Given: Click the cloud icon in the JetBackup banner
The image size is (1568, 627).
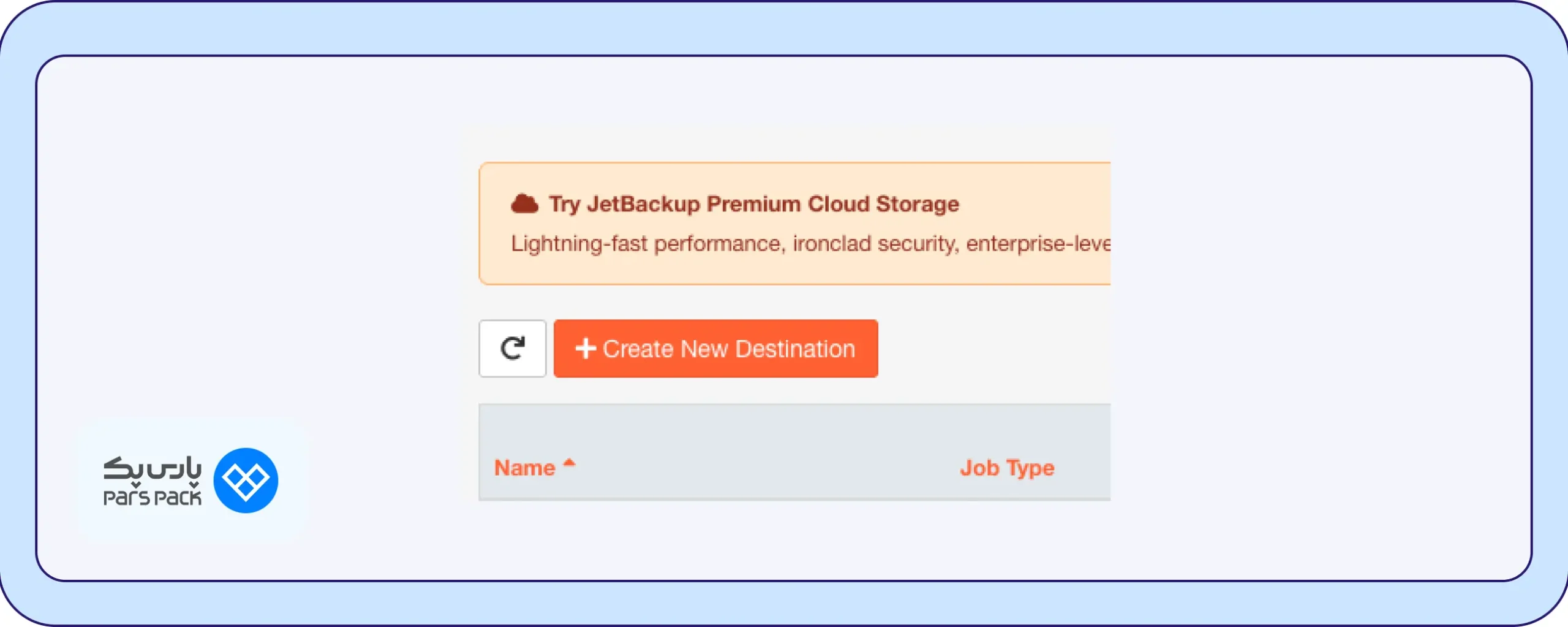Looking at the screenshot, I should click(524, 203).
